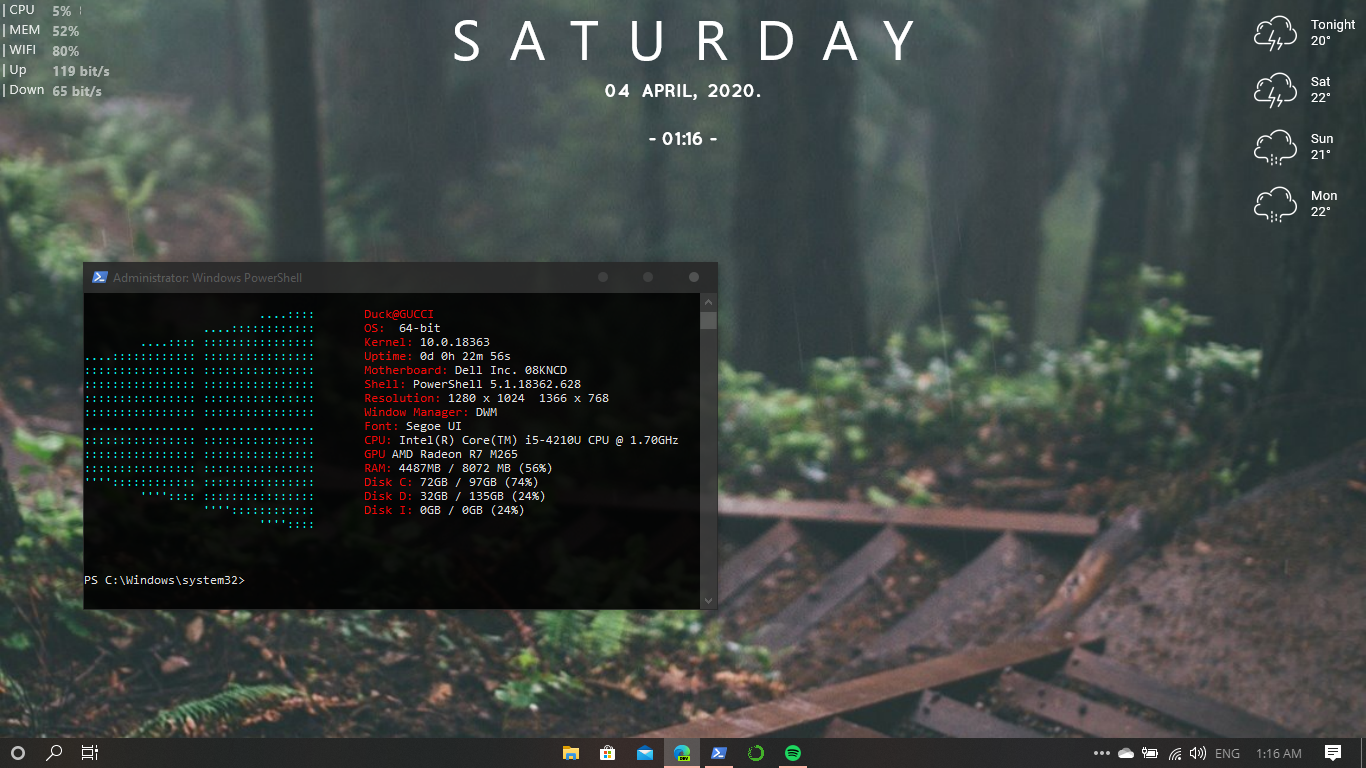The width and height of the screenshot is (1366, 768).
Task: Click the Sun weather cloud icon
Action: pyautogui.click(x=1275, y=147)
